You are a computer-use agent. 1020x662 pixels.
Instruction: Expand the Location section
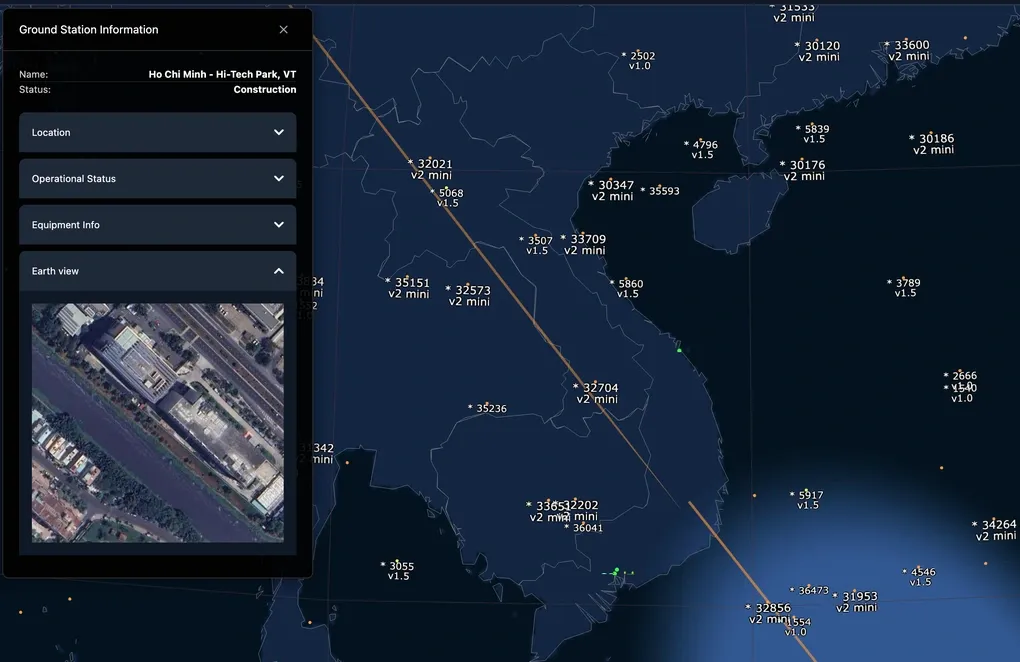coord(157,132)
